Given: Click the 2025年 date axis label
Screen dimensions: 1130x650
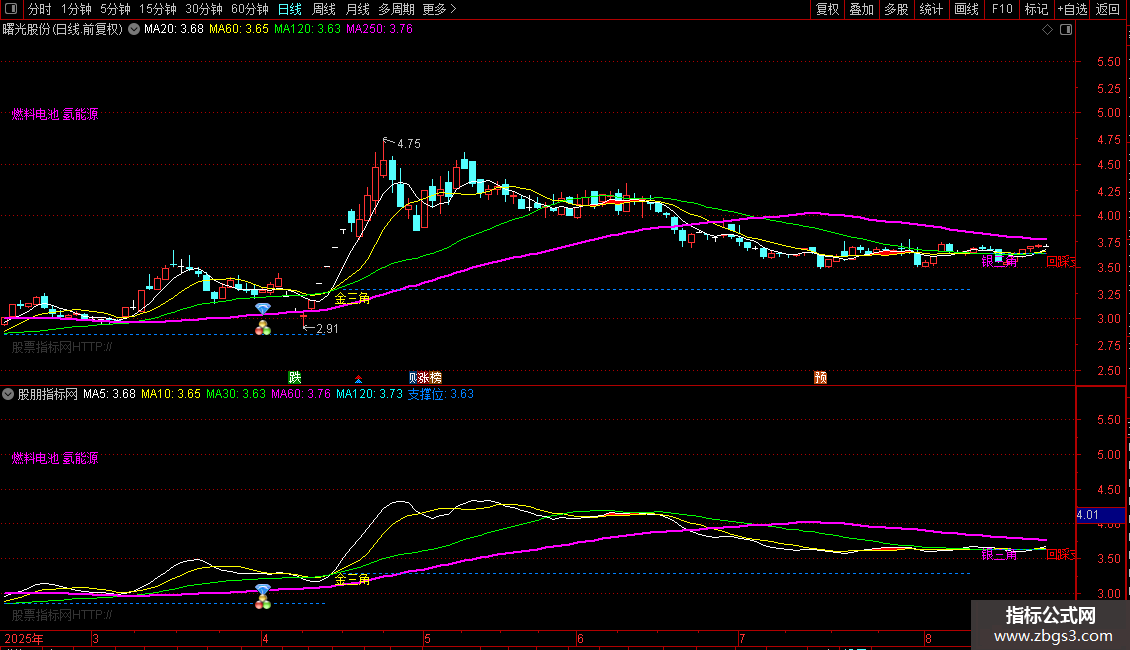Looking at the screenshot, I should tap(24, 638).
